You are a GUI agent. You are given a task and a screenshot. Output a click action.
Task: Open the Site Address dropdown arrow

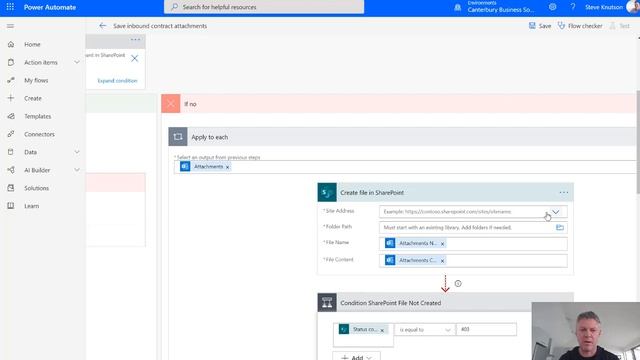point(556,212)
